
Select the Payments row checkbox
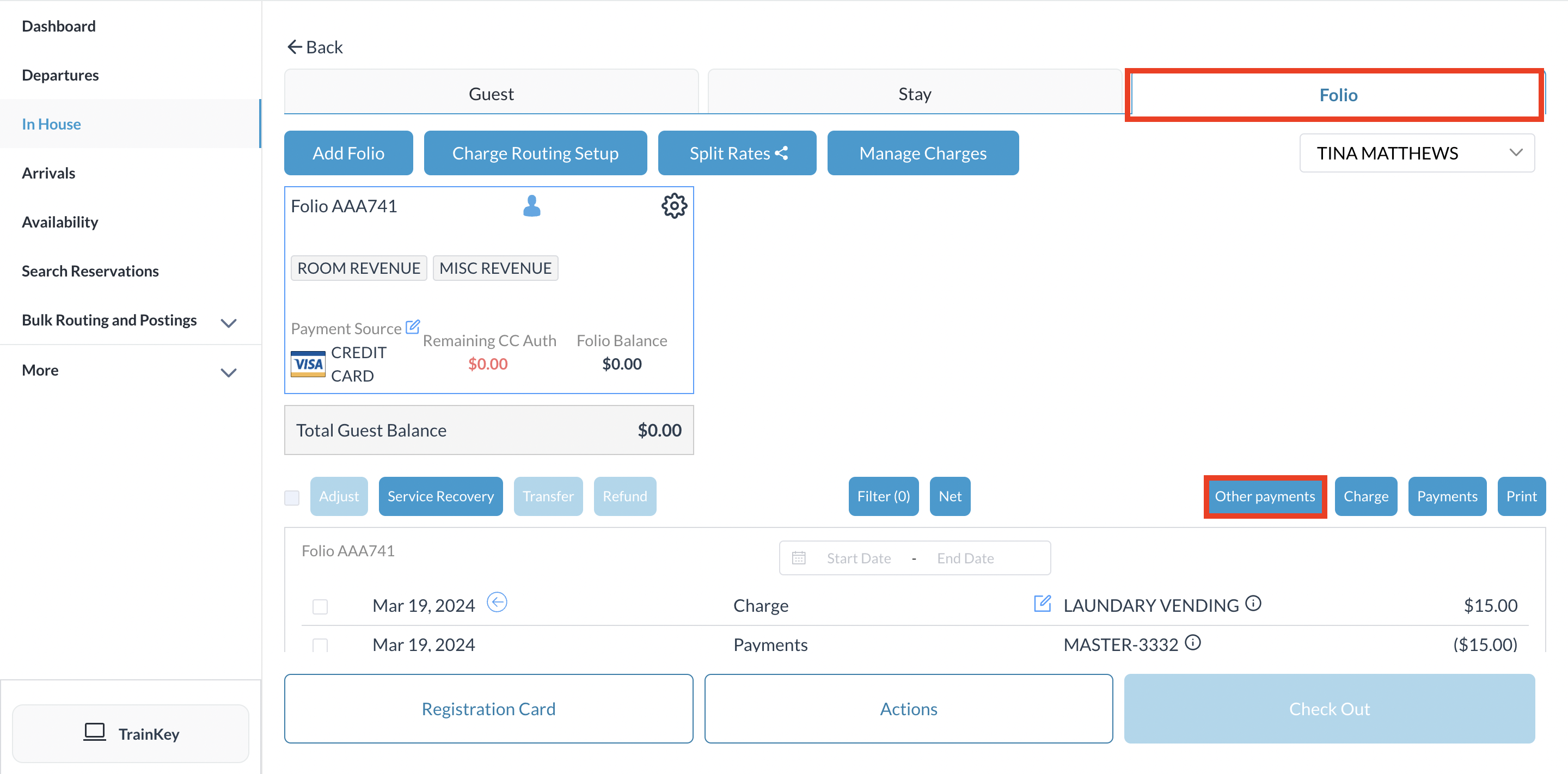pyautogui.click(x=320, y=645)
